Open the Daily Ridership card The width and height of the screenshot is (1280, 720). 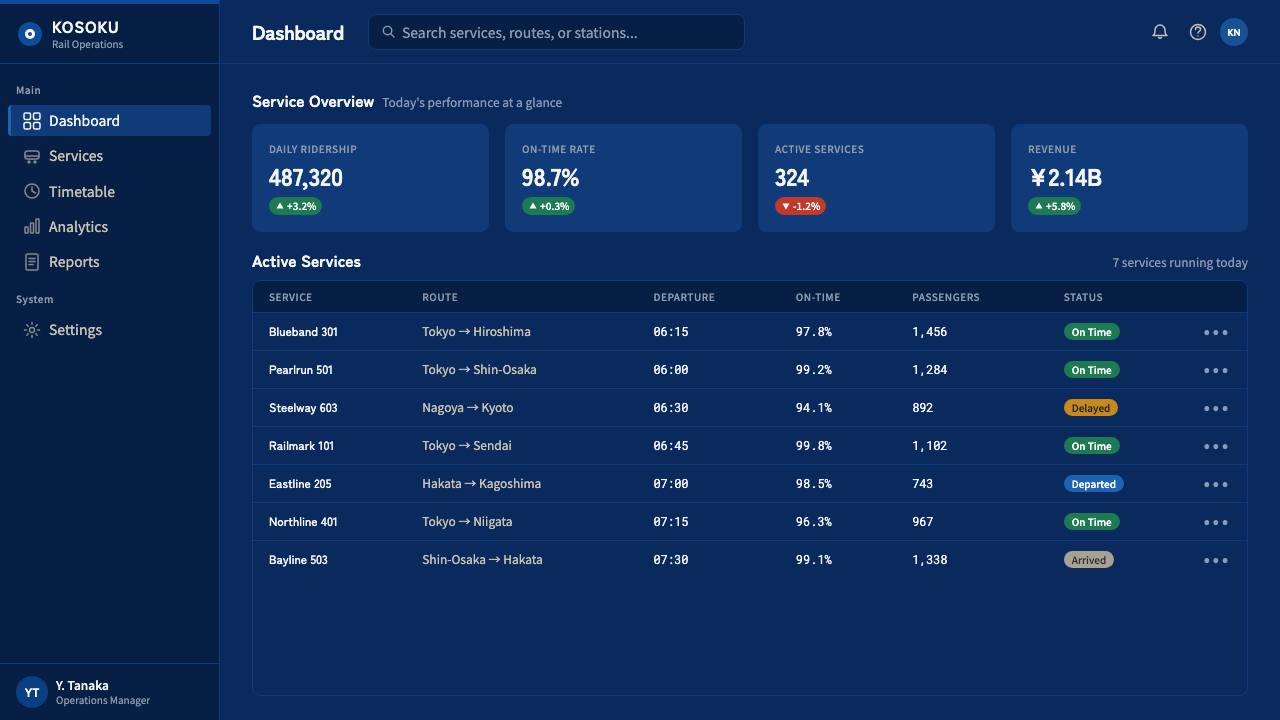370,178
